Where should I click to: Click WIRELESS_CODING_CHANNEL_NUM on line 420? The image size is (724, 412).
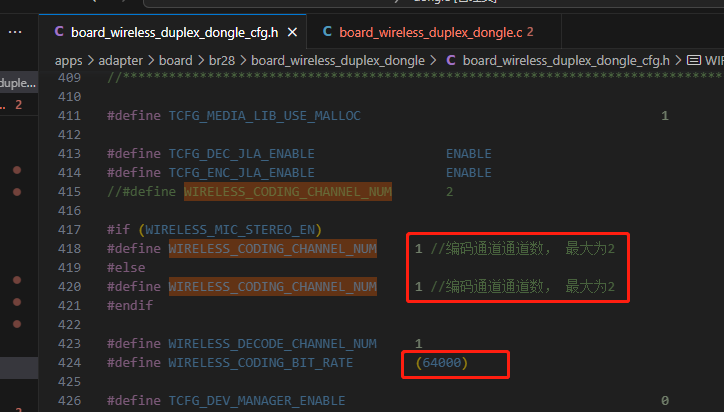(272, 287)
